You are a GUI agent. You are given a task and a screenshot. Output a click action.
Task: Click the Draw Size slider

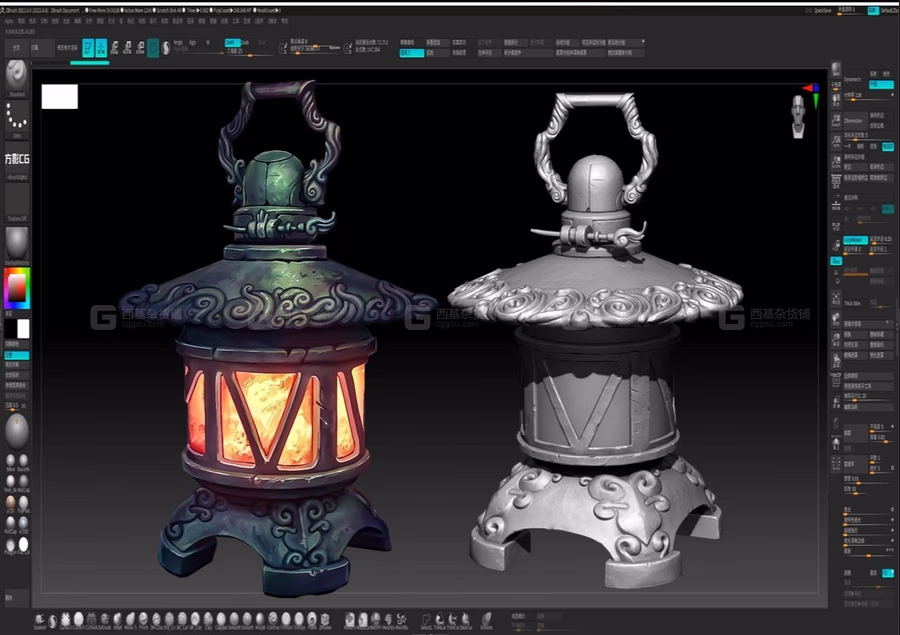315,49
